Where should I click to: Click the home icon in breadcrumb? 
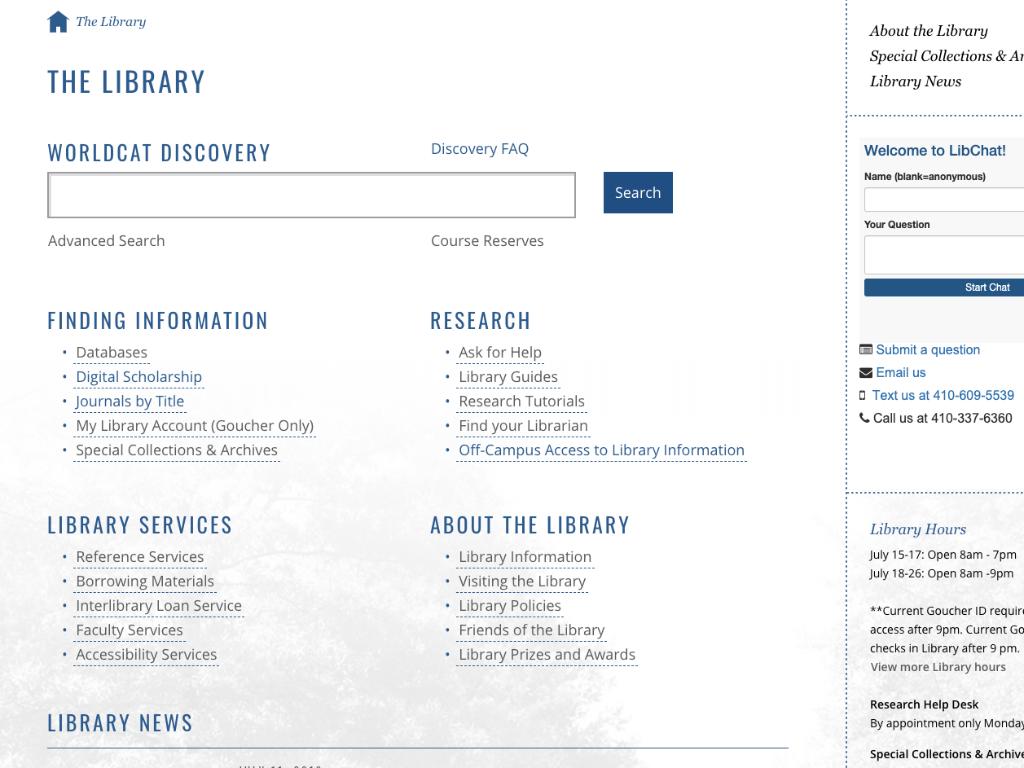[58, 22]
